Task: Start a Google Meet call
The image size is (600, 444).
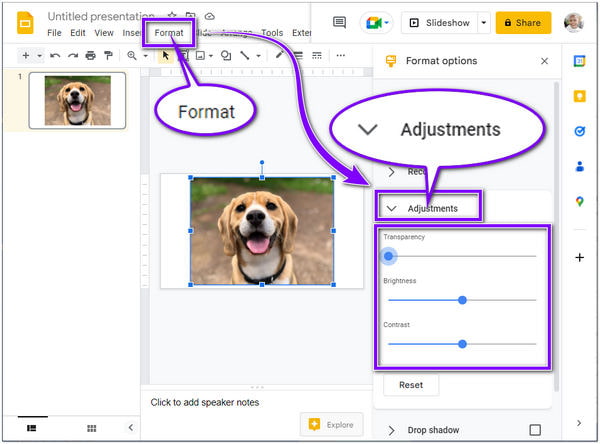Action: (x=376, y=23)
